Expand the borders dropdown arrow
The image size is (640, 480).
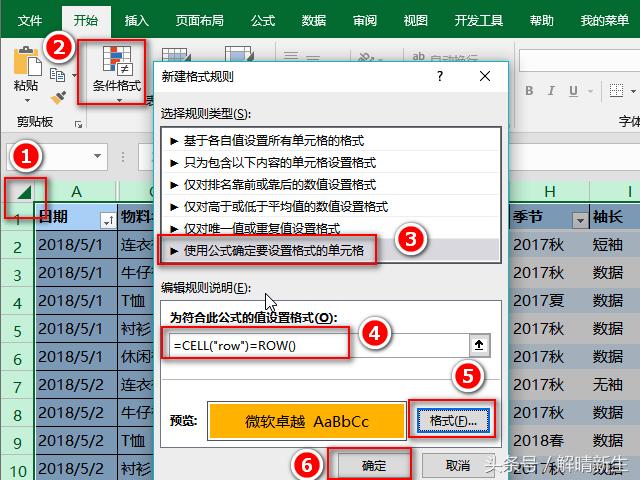click(633, 91)
